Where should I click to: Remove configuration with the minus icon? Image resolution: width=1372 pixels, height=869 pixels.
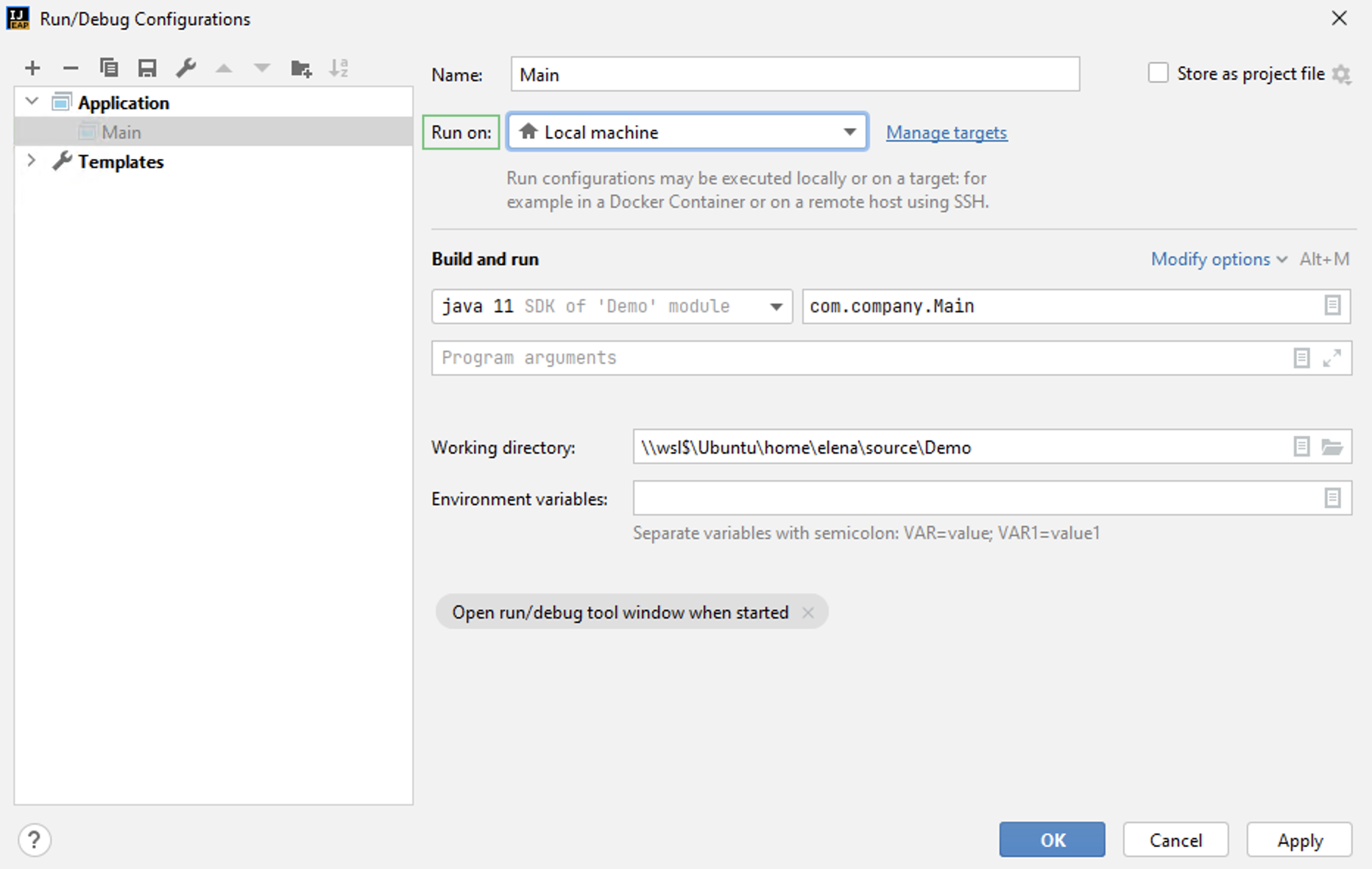coord(71,68)
